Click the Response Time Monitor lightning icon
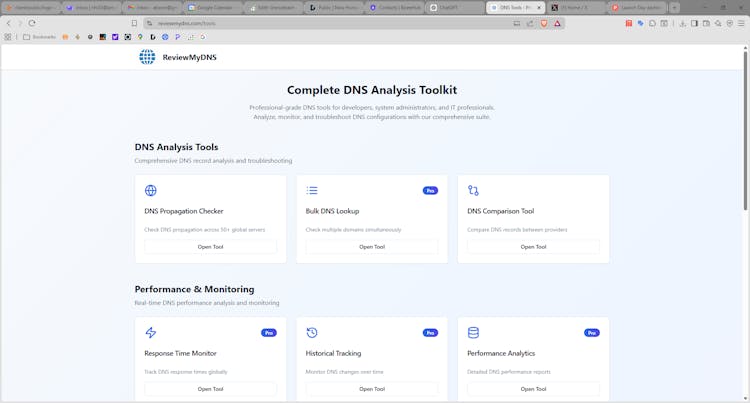 click(x=151, y=333)
